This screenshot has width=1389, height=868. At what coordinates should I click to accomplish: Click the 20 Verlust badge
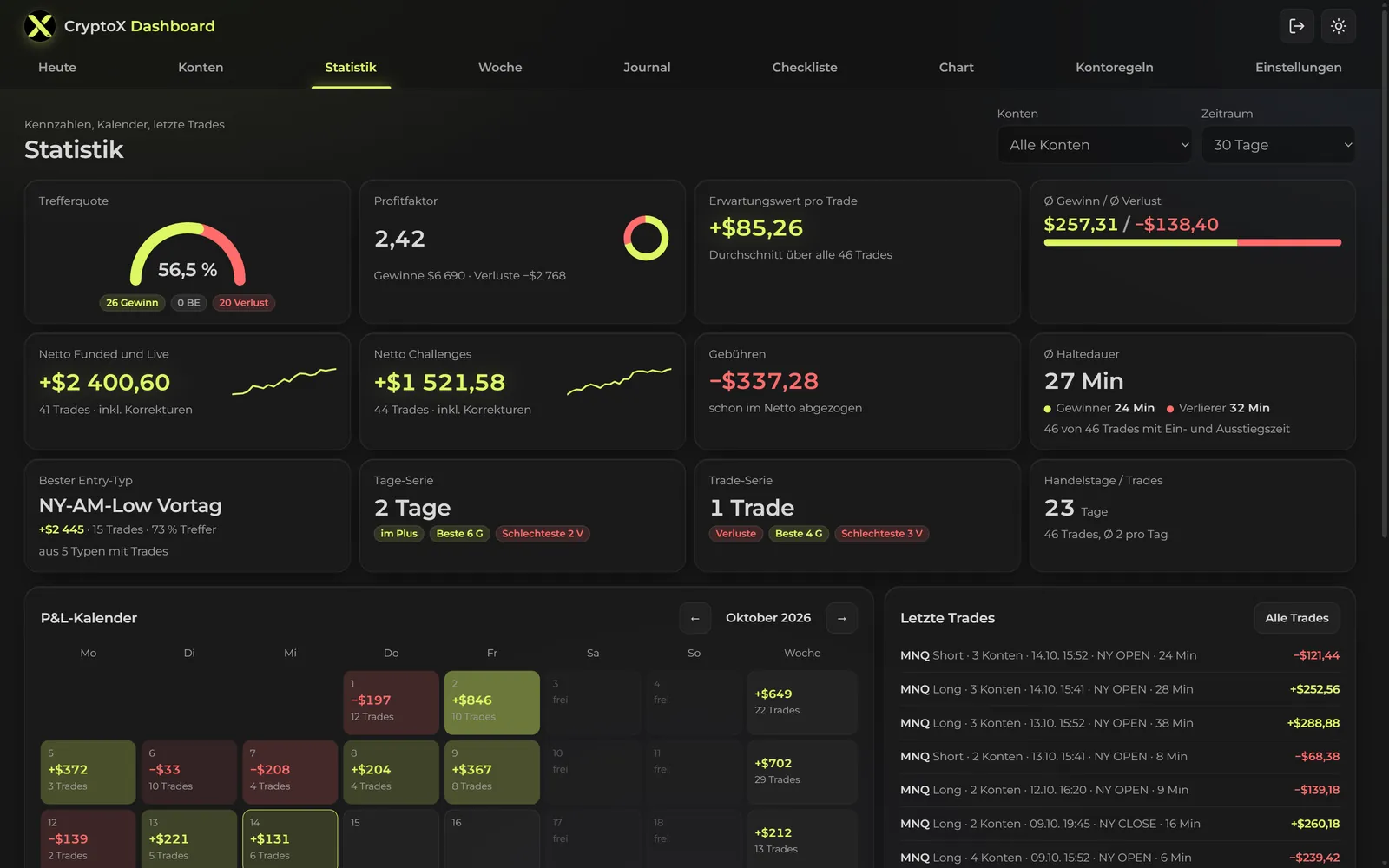click(x=244, y=303)
